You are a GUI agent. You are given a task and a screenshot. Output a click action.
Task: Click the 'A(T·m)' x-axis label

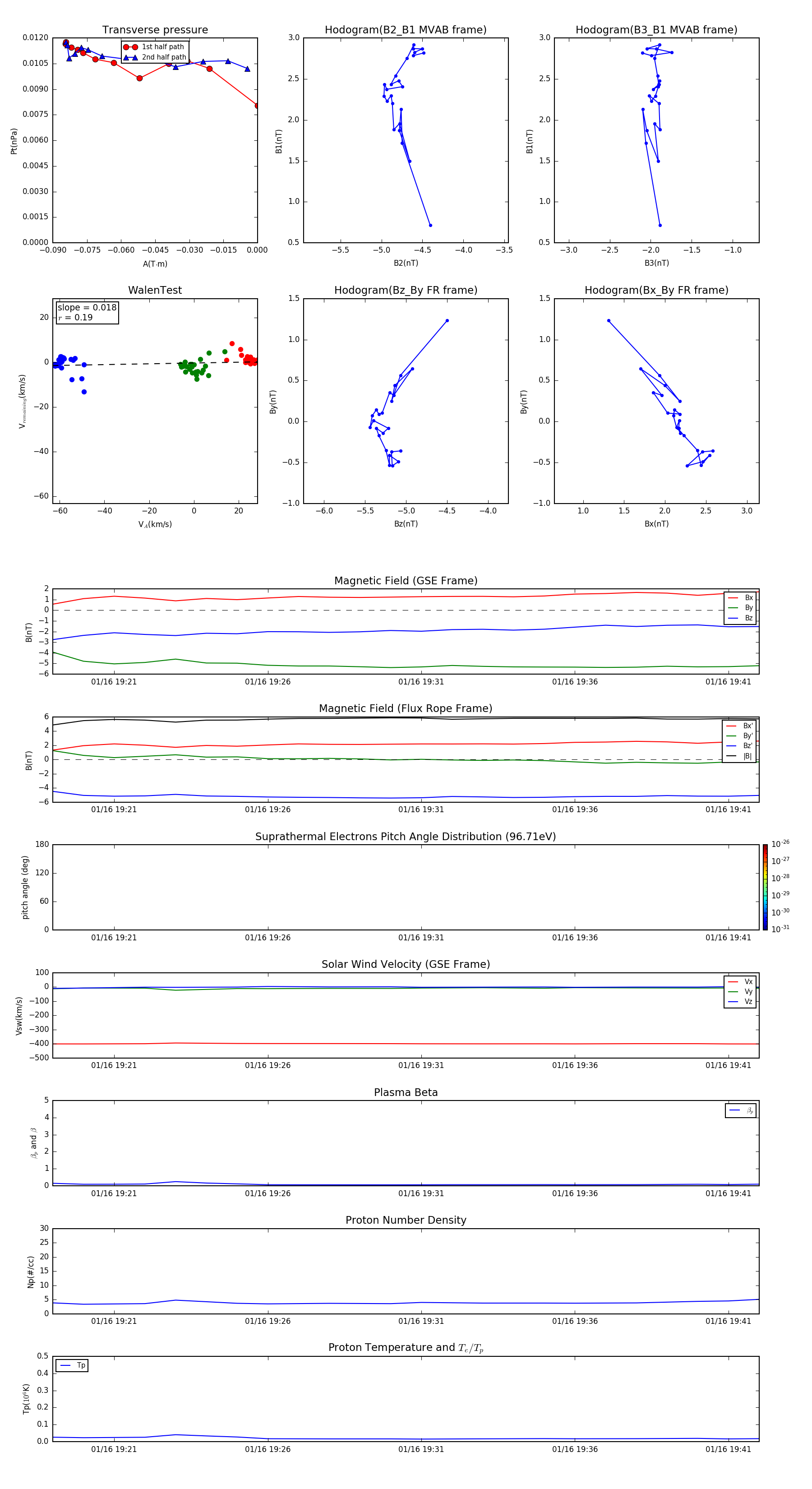tap(155, 264)
